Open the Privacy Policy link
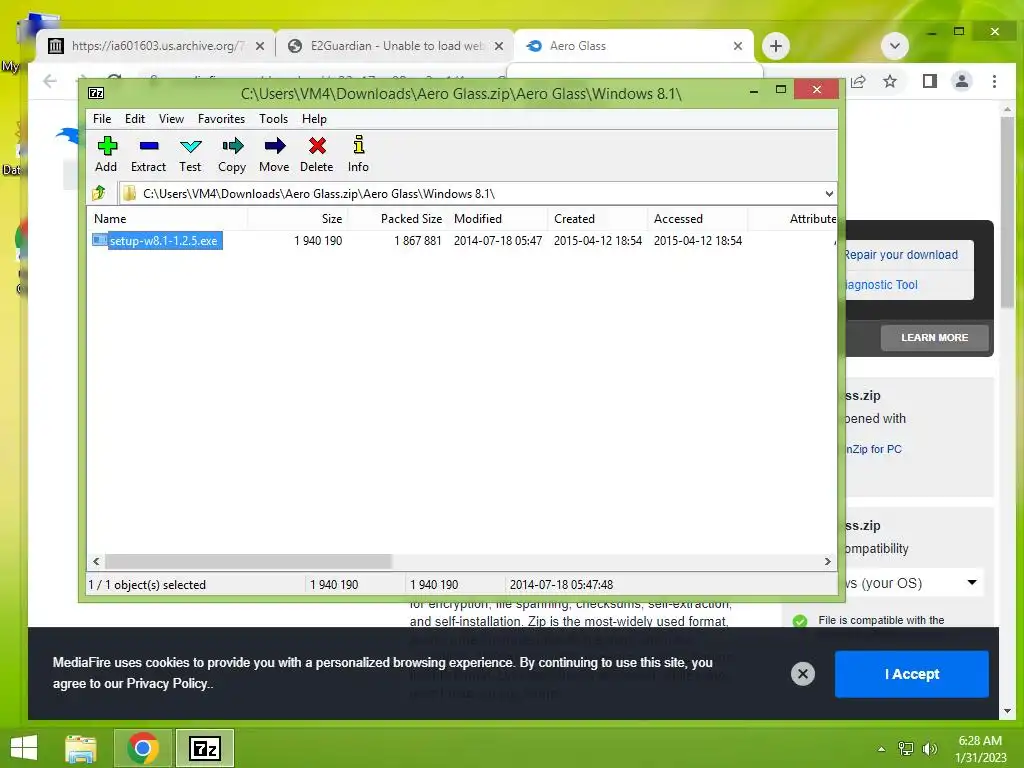The width and height of the screenshot is (1024, 768). pyautogui.click(x=167, y=684)
